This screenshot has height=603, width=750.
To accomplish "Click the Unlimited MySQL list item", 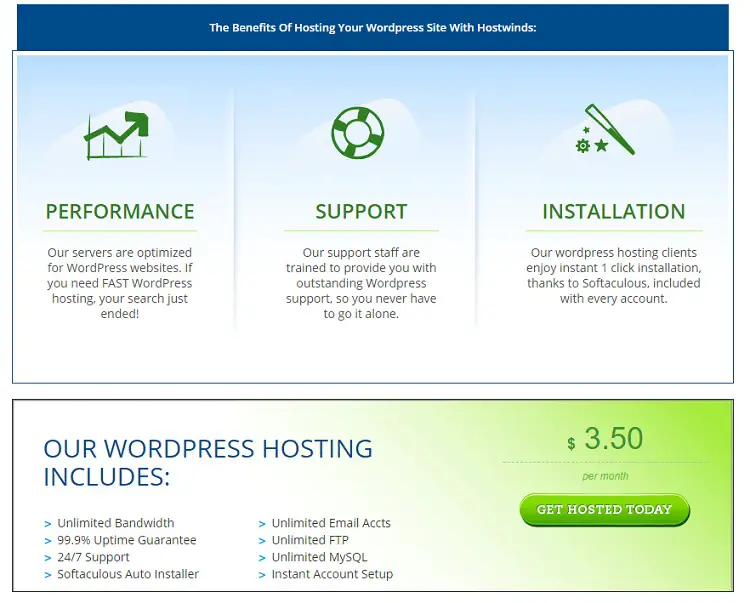I will pyautogui.click(x=320, y=557).
